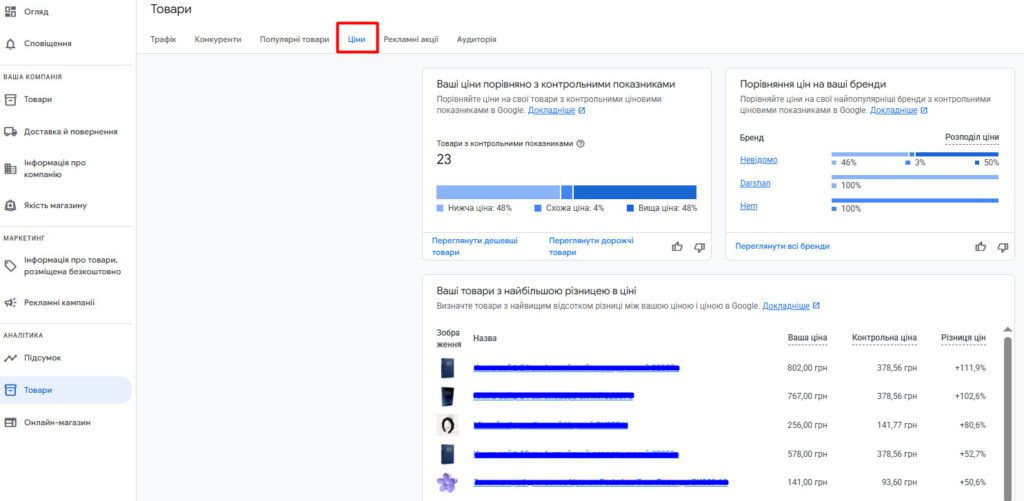Open the product link in +102,6% row
Viewport: 1024px width, 501px height.
point(553,396)
